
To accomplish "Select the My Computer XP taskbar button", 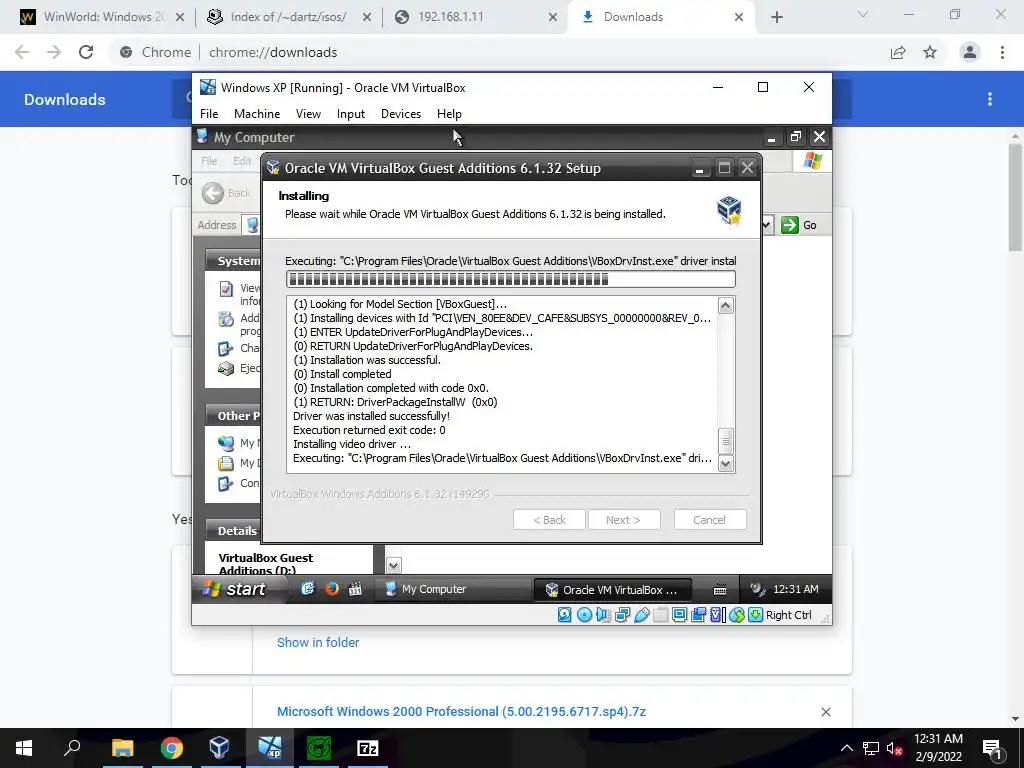I will click(x=453, y=589).
